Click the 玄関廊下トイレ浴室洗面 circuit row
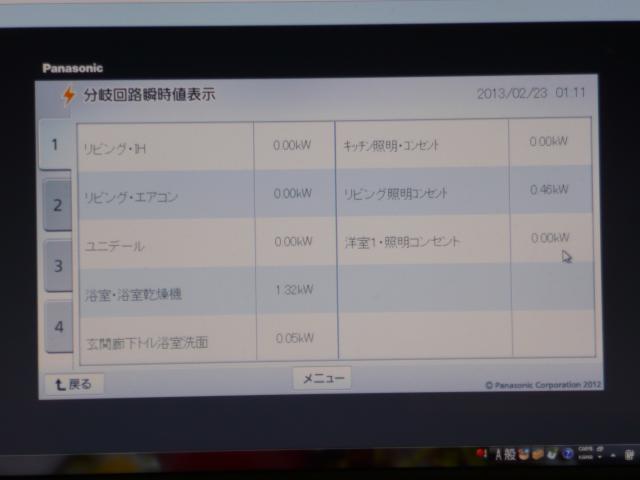This screenshot has height=480, width=640. point(166,342)
